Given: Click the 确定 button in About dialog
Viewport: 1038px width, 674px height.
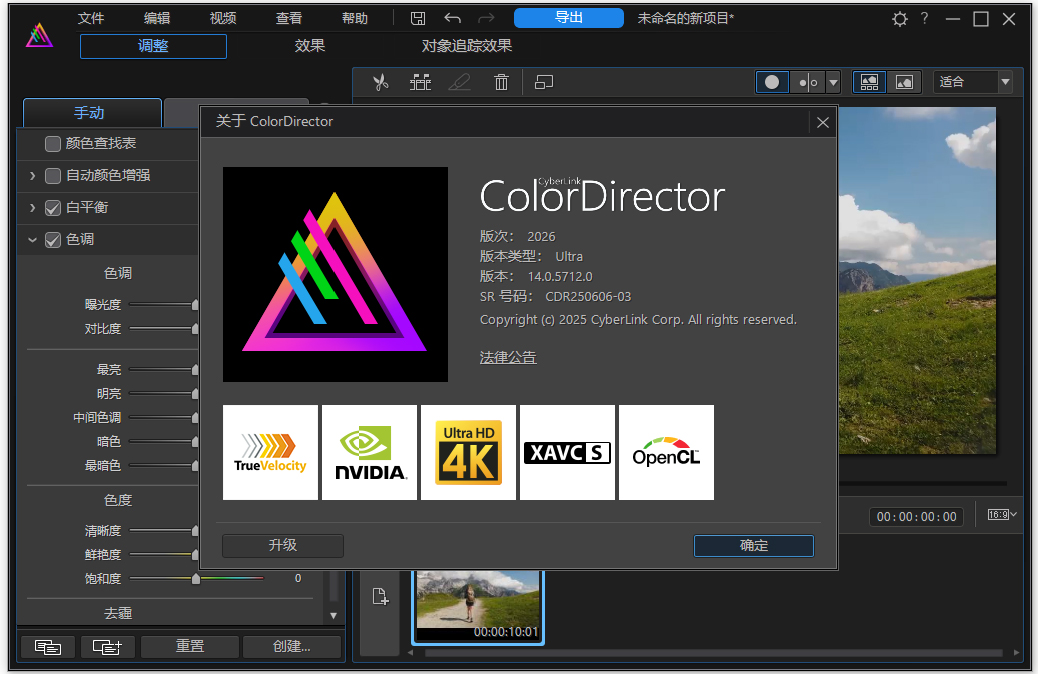Looking at the screenshot, I should click(x=753, y=546).
